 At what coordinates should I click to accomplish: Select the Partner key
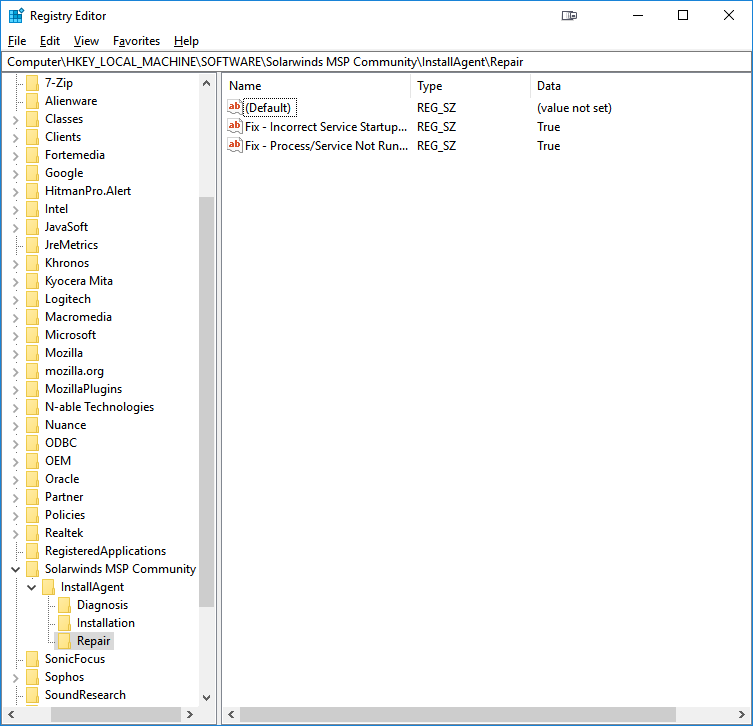[x=64, y=497]
